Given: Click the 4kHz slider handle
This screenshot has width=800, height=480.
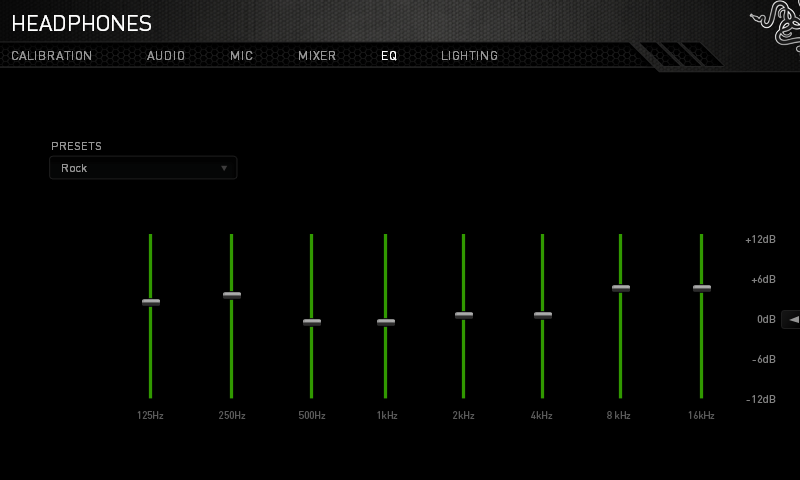Looking at the screenshot, I should 543,315.
